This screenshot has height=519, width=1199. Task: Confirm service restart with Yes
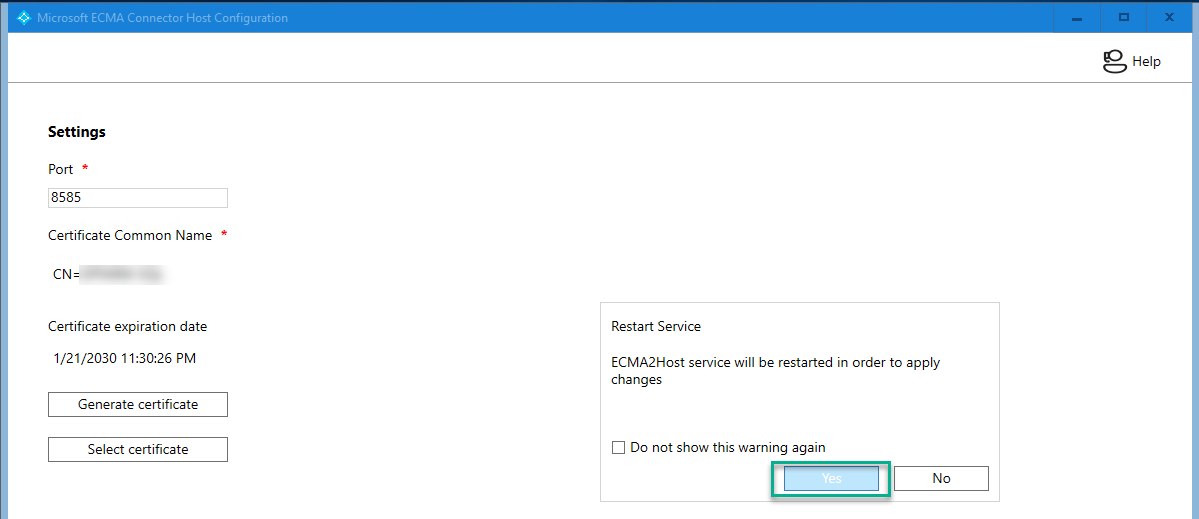click(x=831, y=479)
